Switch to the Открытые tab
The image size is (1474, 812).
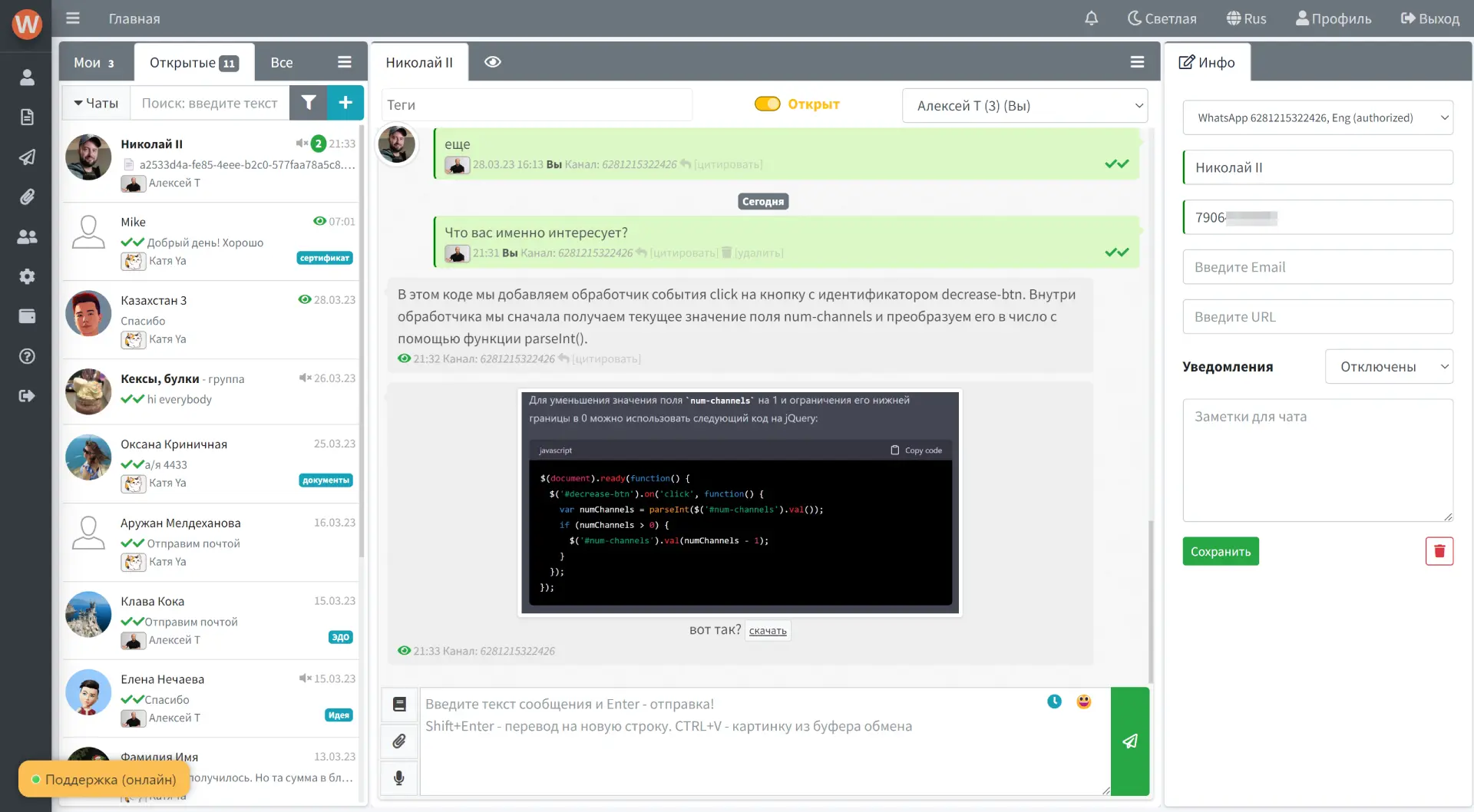(193, 63)
